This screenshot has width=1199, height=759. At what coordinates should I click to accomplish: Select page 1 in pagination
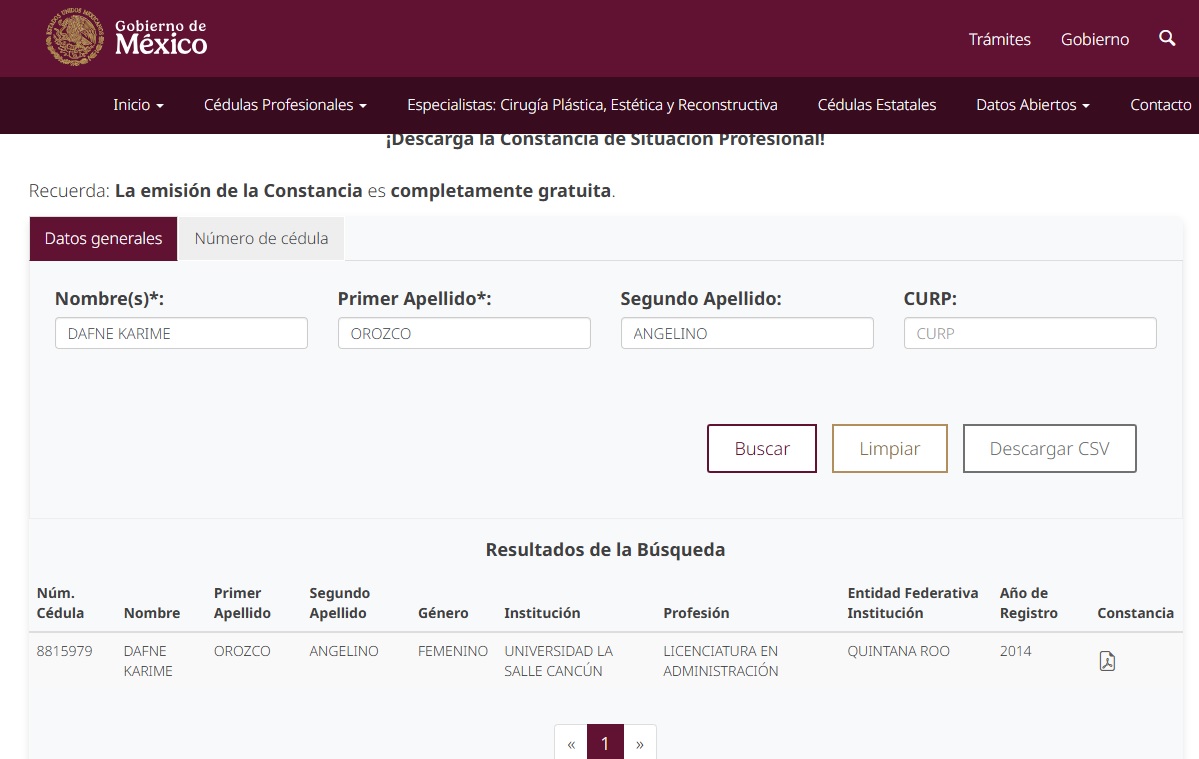[x=605, y=744]
